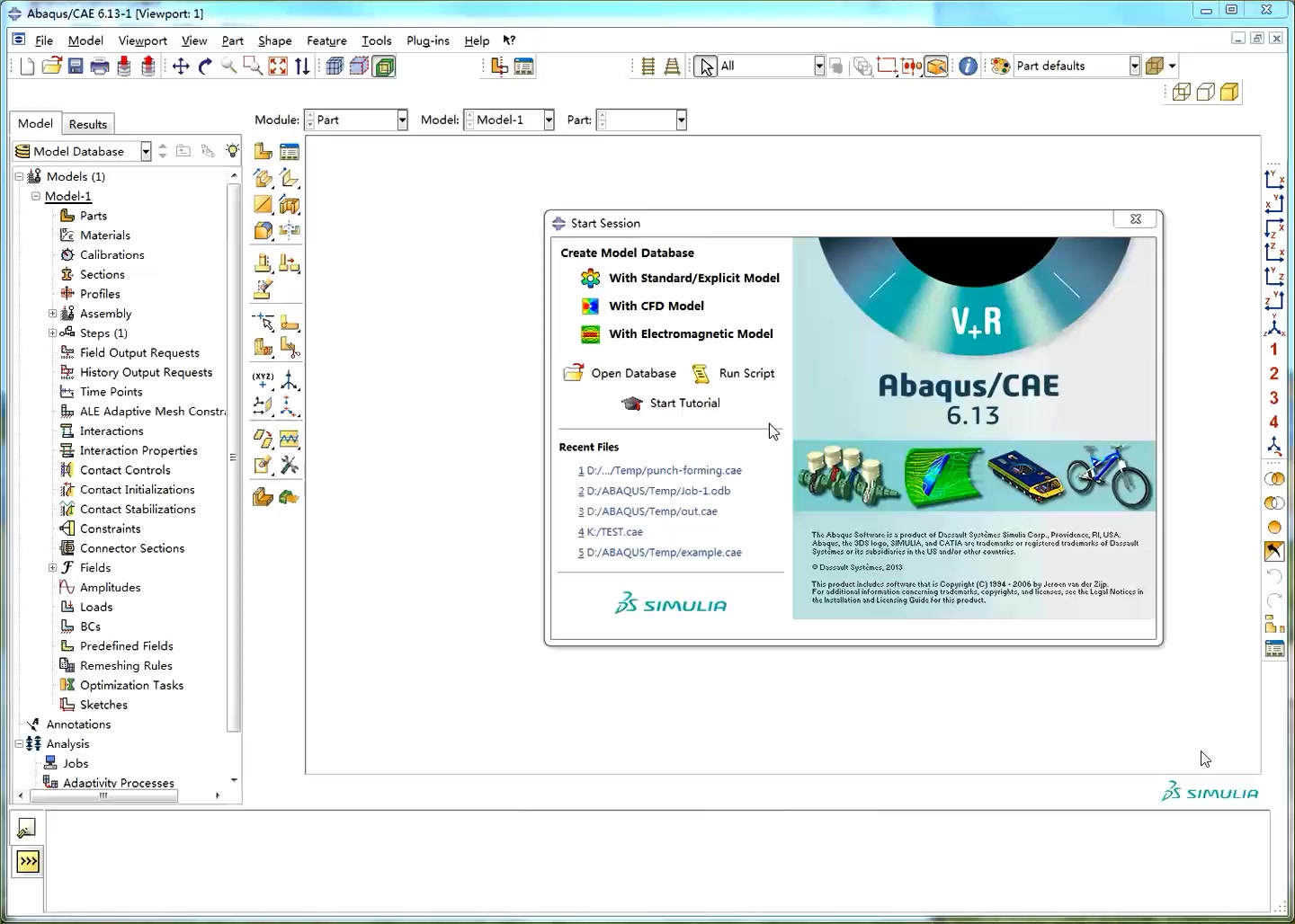Save the model database with the floppy icon
The width and height of the screenshot is (1295, 924).
[76, 66]
